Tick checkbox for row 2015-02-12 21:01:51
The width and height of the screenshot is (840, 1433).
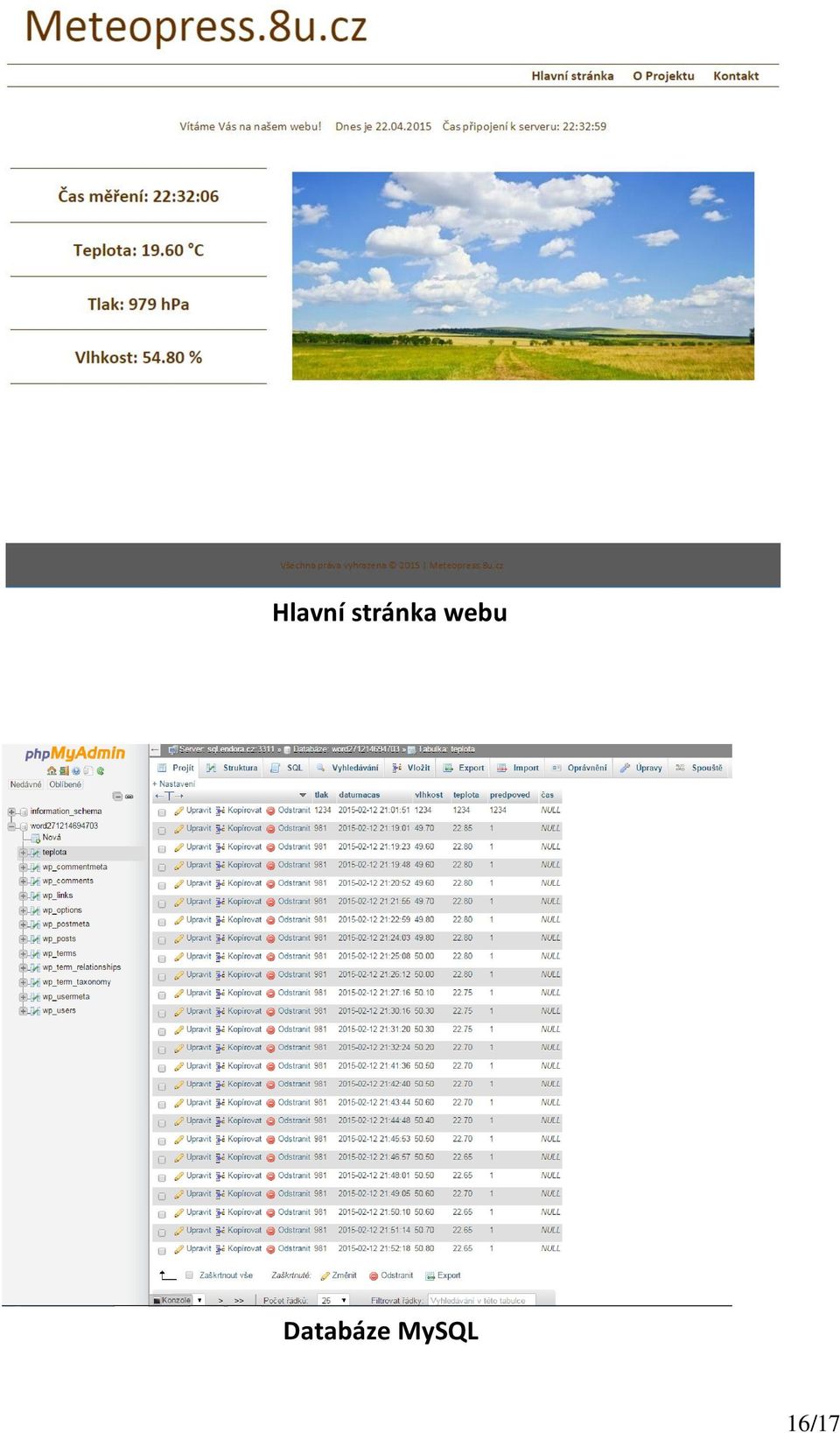(162, 812)
